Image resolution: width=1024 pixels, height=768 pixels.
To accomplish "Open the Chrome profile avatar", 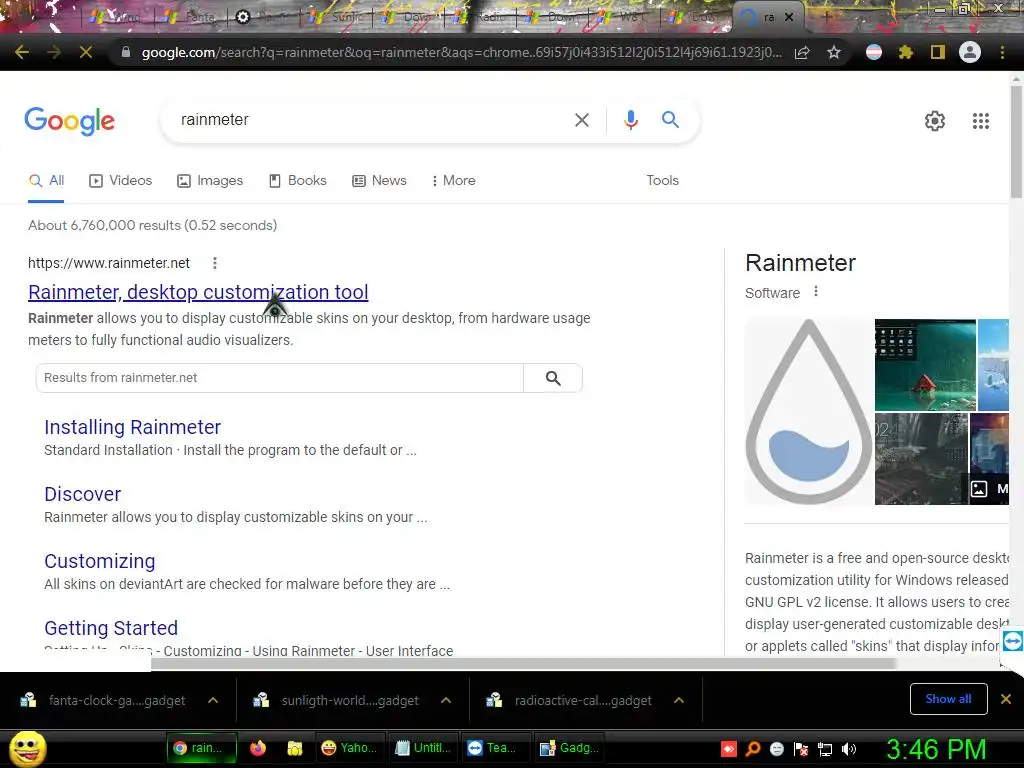I will (x=970, y=52).
